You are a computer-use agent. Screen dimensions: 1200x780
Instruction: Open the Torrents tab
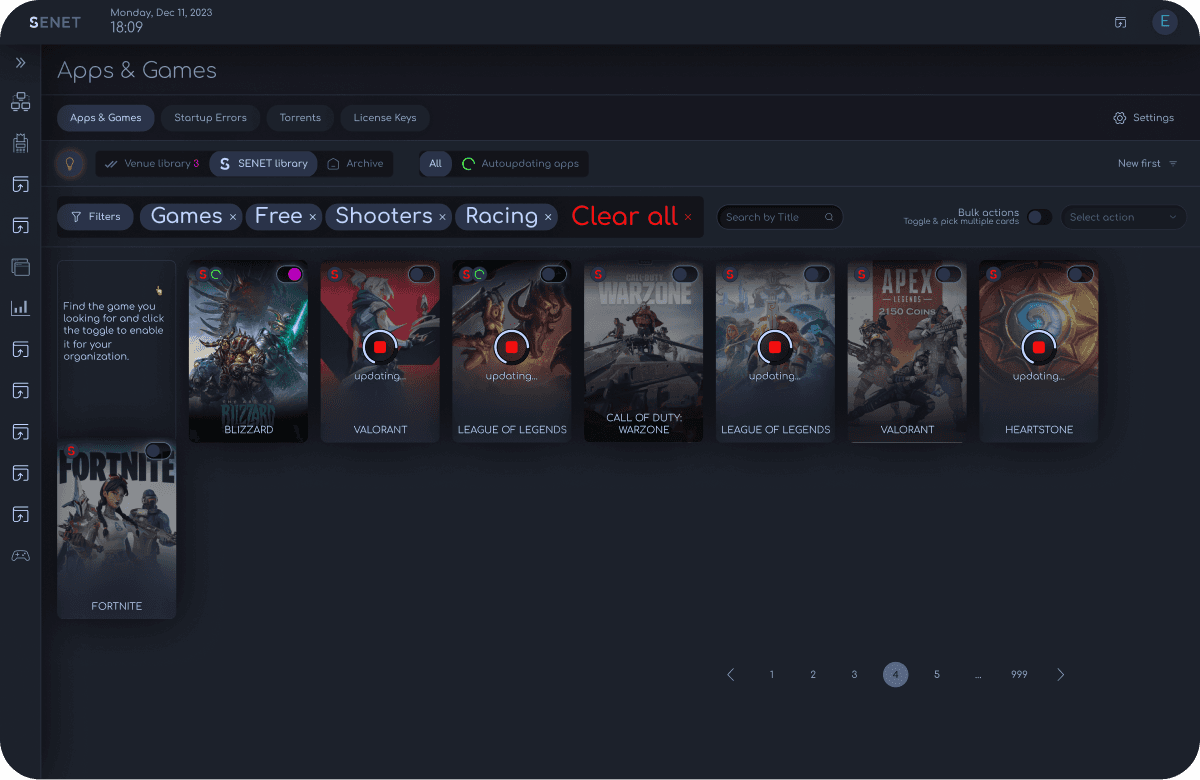click(300, 118)
